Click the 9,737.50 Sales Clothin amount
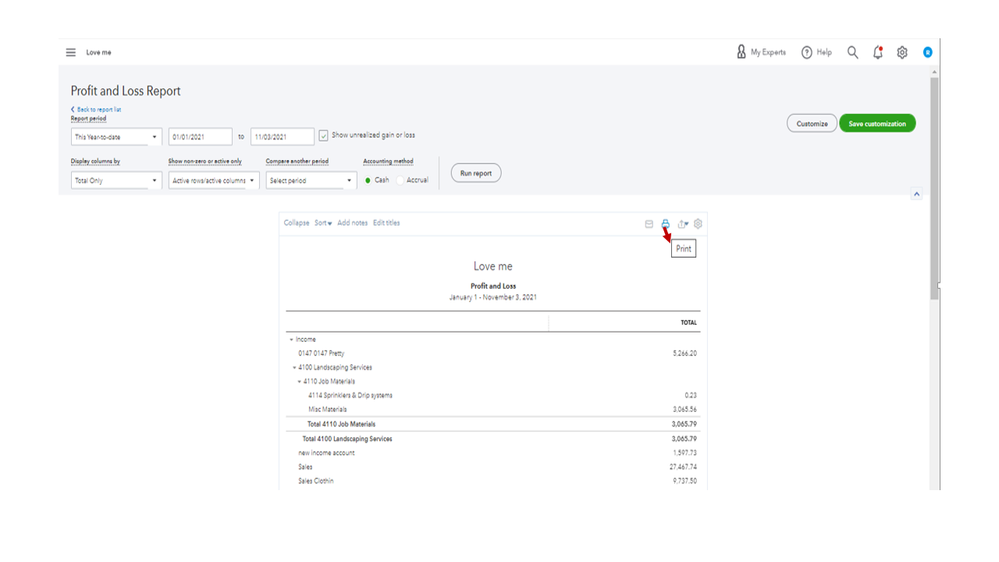The image size is (999, 562). (x=684, y=481)
